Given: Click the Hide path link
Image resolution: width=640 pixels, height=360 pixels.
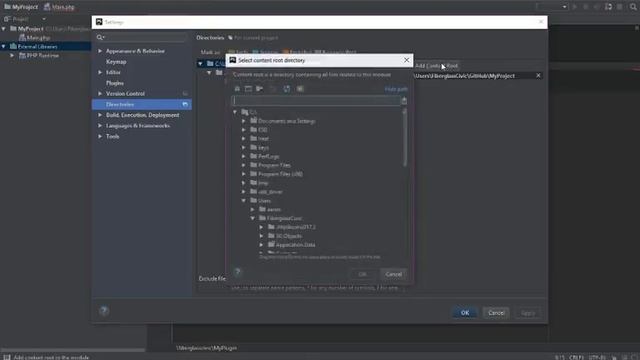Looking at the screenshot, I should pyautogui.click(x=396, y=89).
